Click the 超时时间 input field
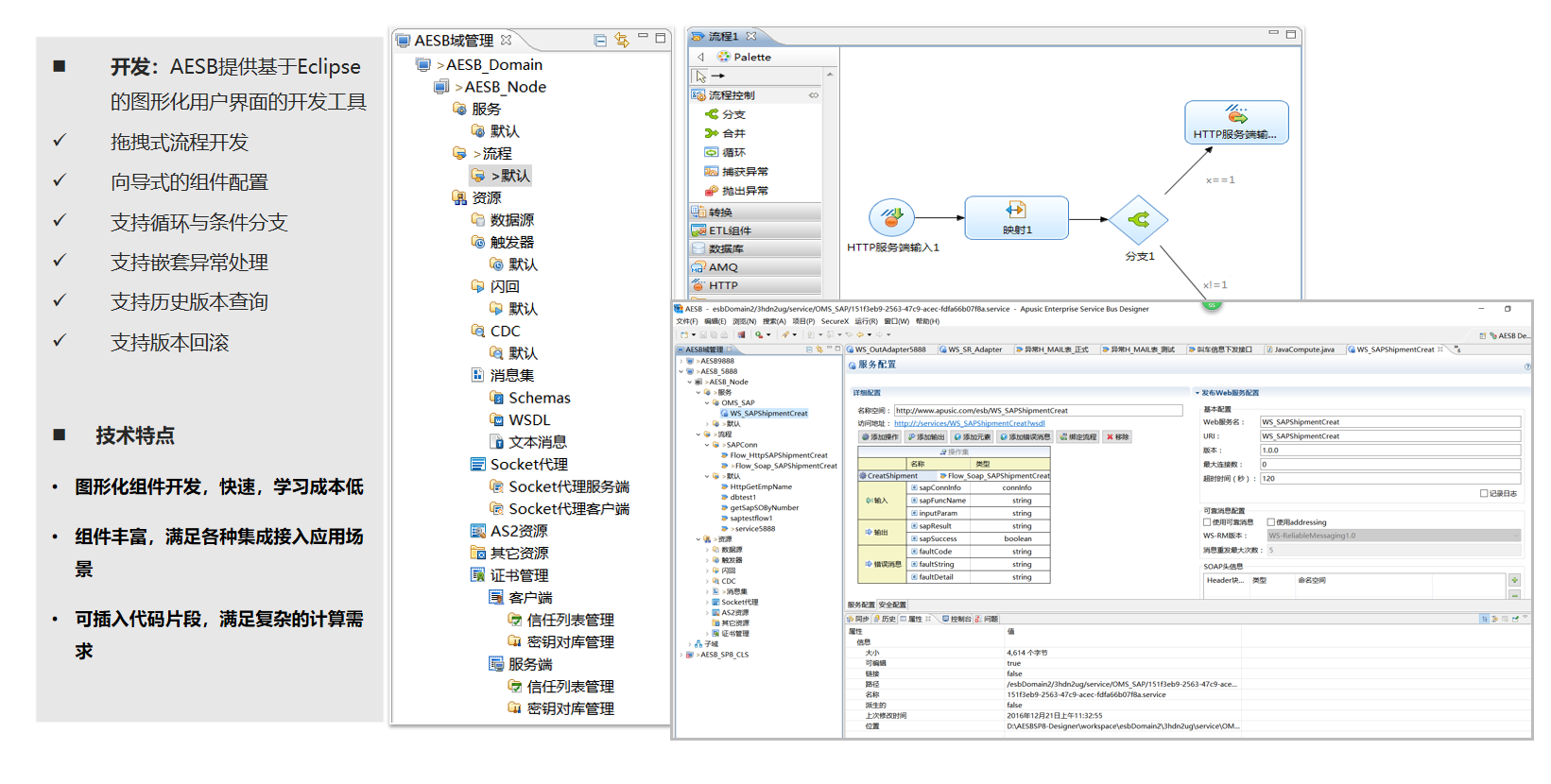Viewport: 1551px width, 784px height. click(x=1389, y=479)
